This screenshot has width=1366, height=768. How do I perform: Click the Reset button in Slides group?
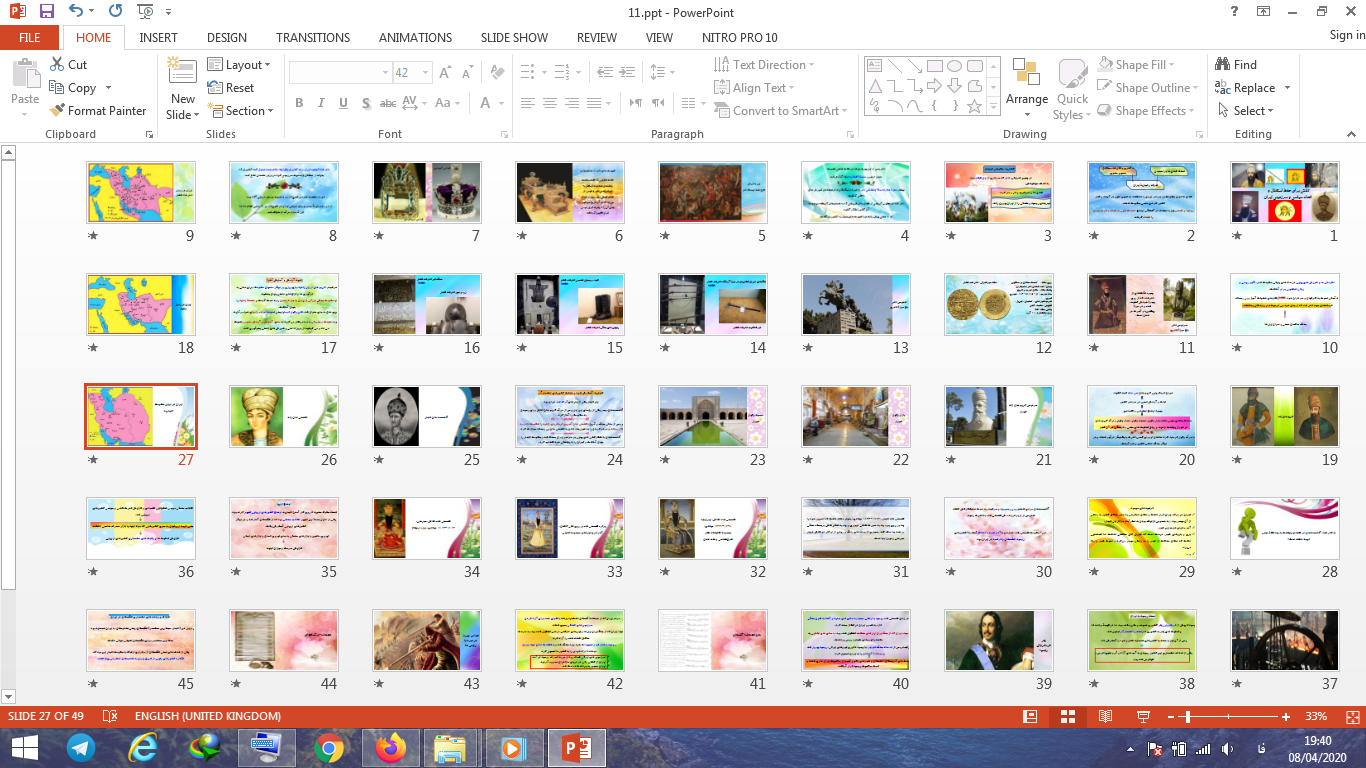coord(231,87)
